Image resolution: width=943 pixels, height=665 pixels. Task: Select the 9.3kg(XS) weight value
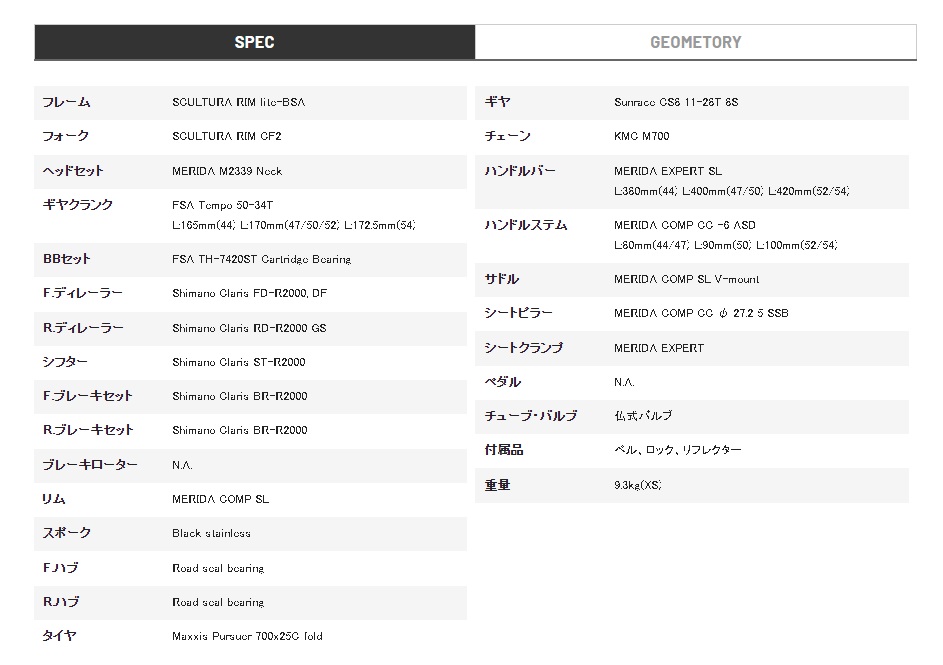[x=638, y=485]
